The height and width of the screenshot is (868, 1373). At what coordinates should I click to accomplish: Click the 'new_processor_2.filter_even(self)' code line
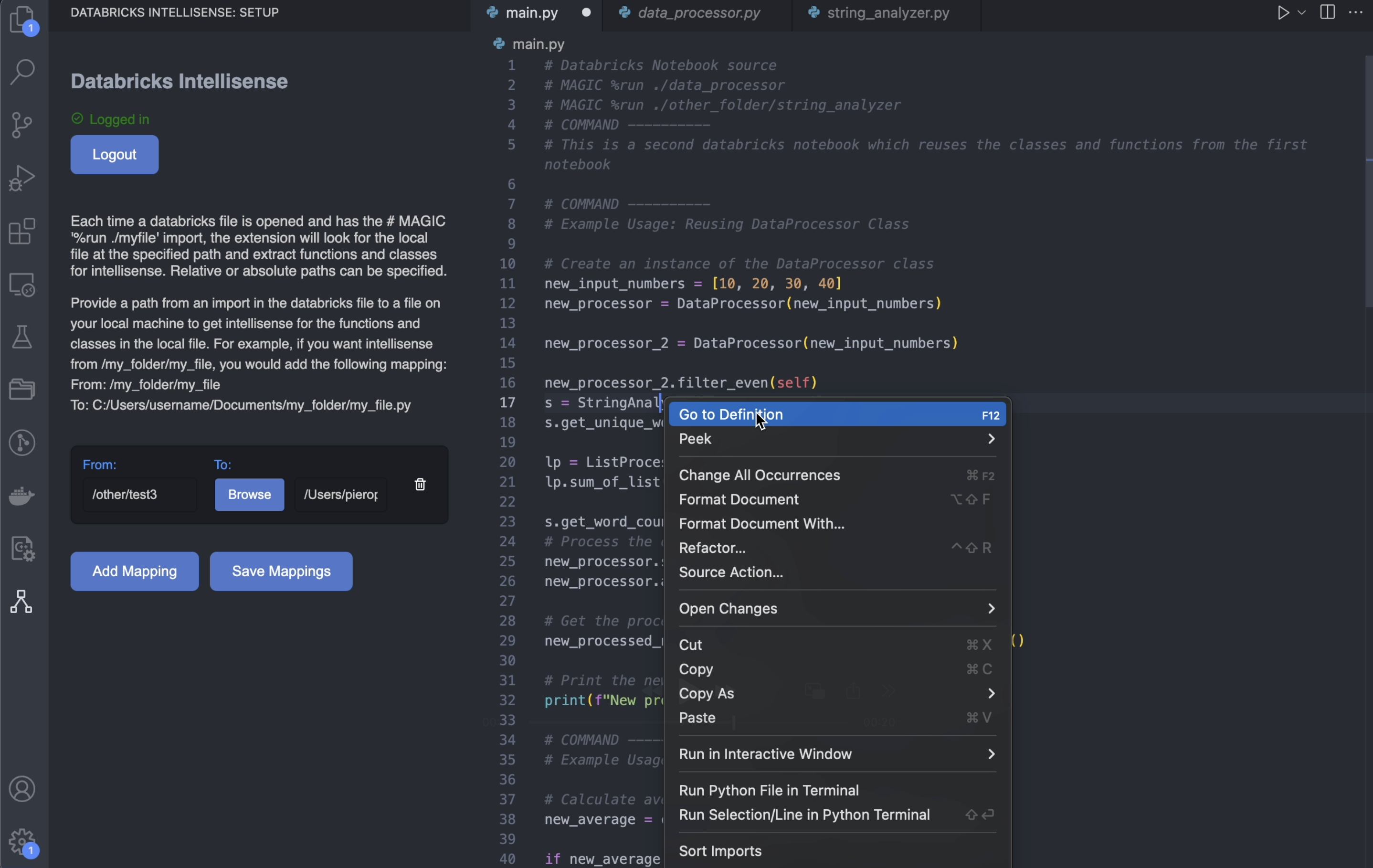[681, 382]
